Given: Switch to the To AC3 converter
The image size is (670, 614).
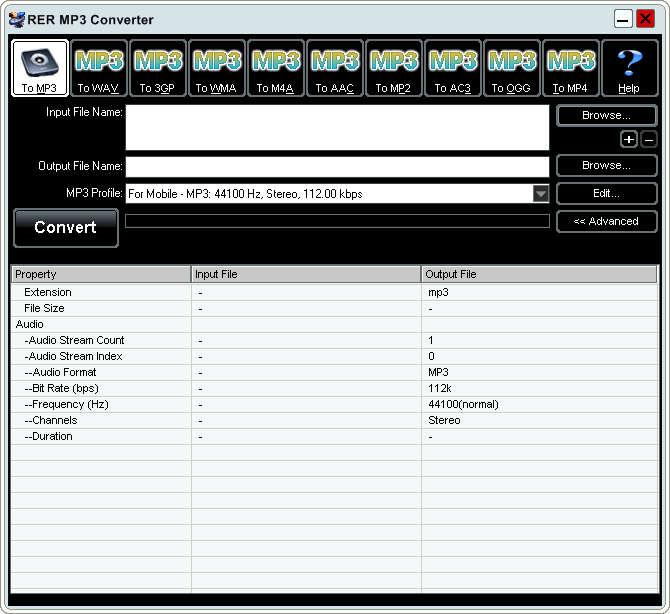Looking at the screenshot, I should pos(453,68).
